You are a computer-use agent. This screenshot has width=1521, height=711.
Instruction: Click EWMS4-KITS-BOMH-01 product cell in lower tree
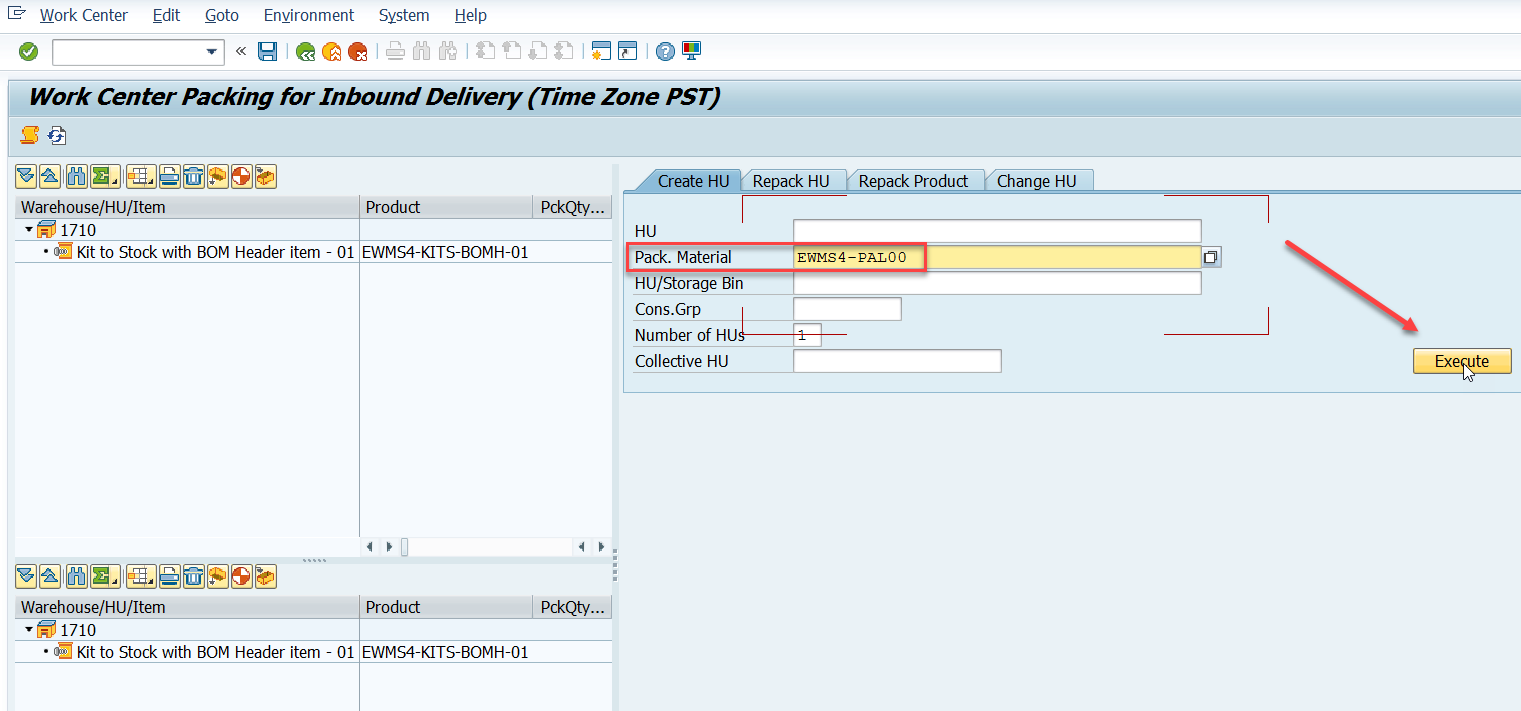click(445, 652)
